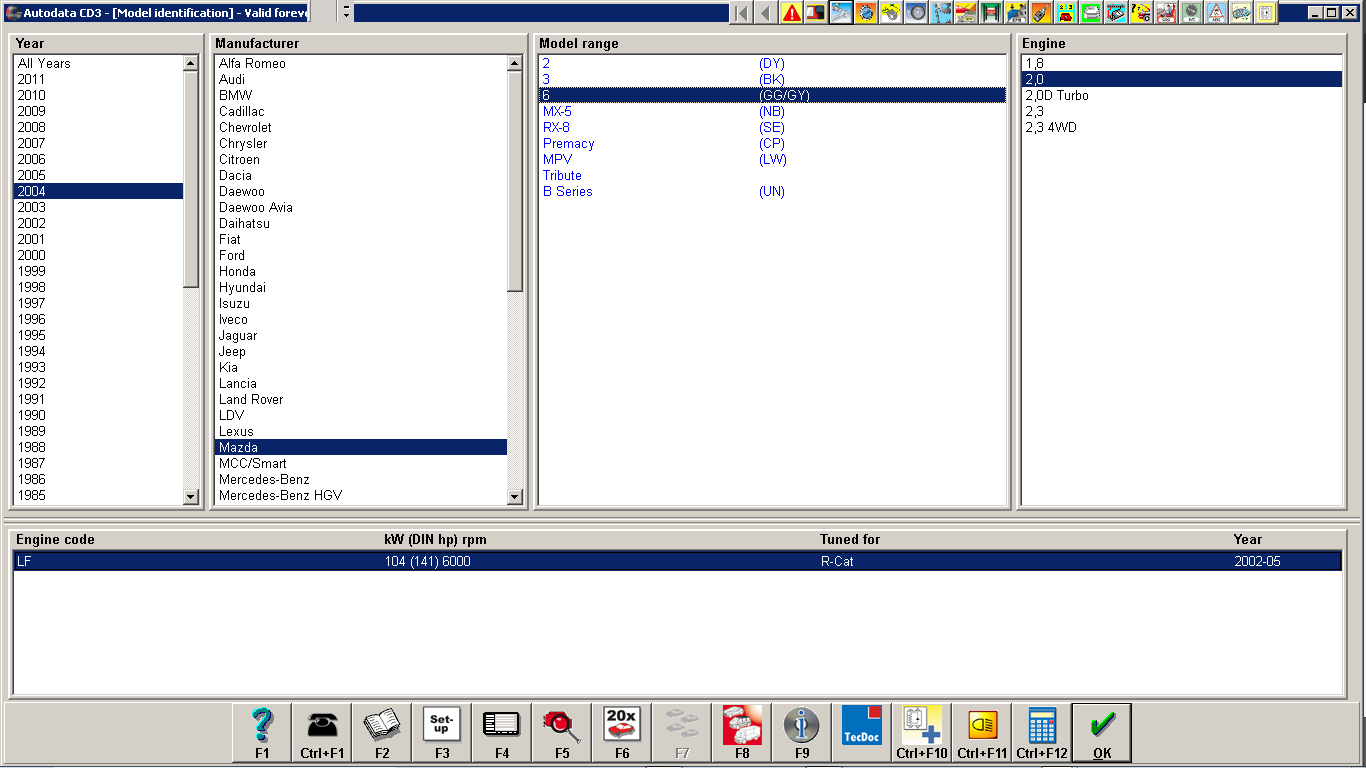
Task: Open the Ctrl+F11 headlamp icon
Action: pyautogui.click(x=982, y=732)
